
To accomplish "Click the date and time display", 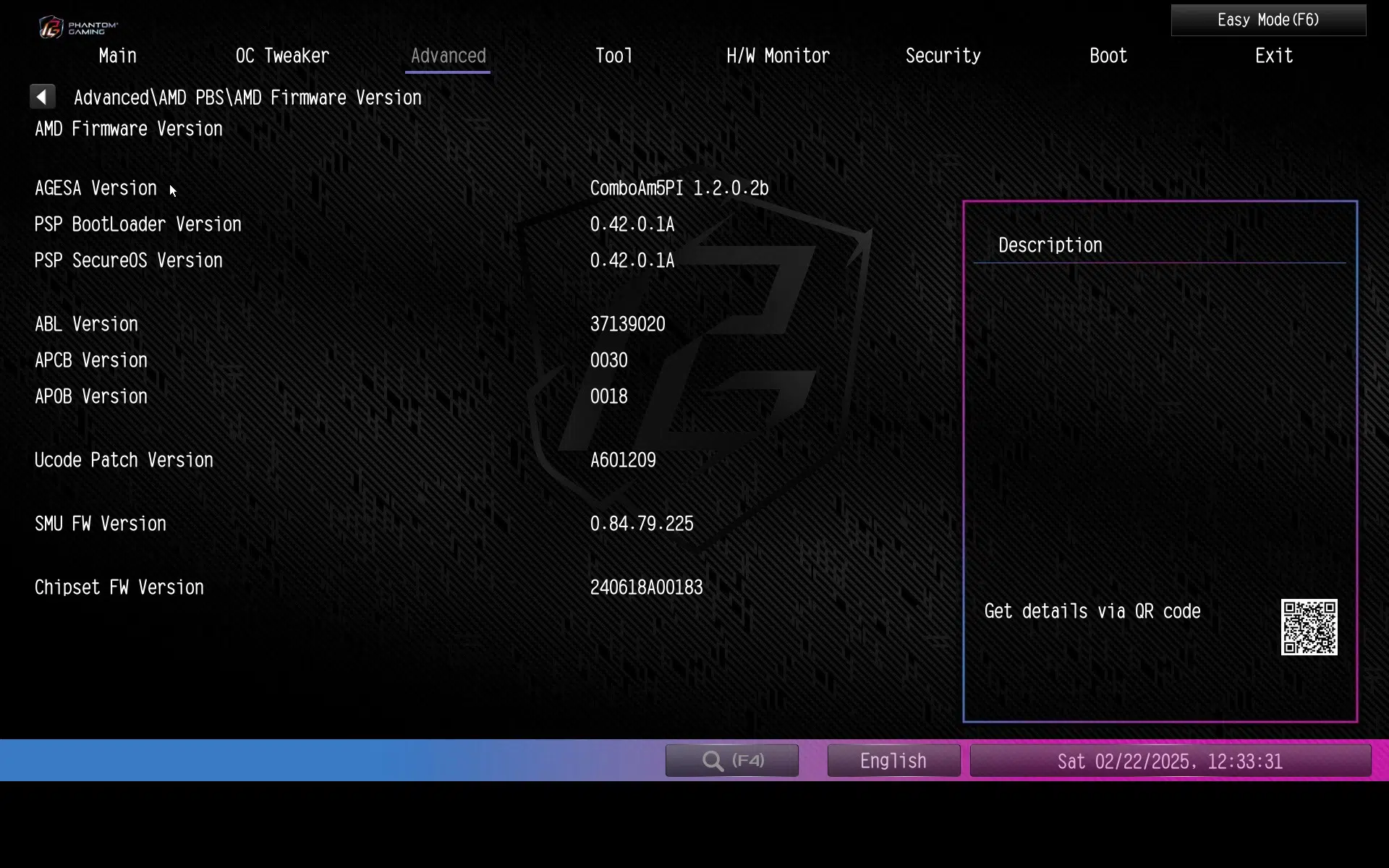I will tap(1170, 760).
